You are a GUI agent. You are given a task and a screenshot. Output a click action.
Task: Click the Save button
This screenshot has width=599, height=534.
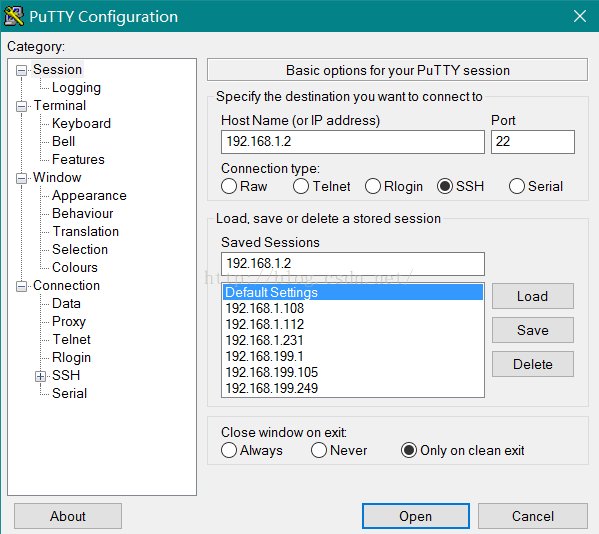point(533,330)
